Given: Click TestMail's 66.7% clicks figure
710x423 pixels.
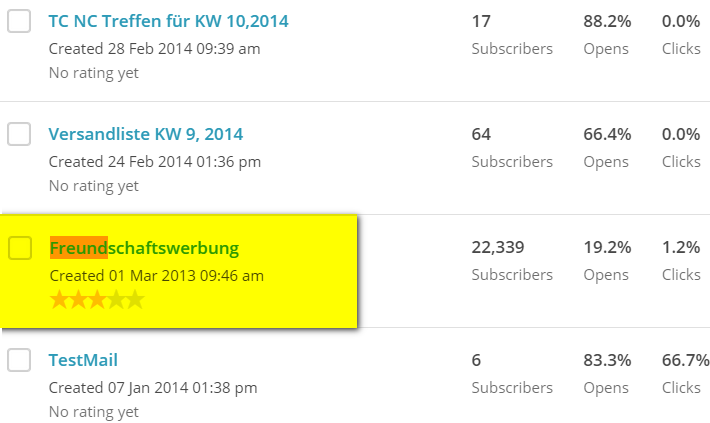Looking at the screenshot, I should point(685,360).
